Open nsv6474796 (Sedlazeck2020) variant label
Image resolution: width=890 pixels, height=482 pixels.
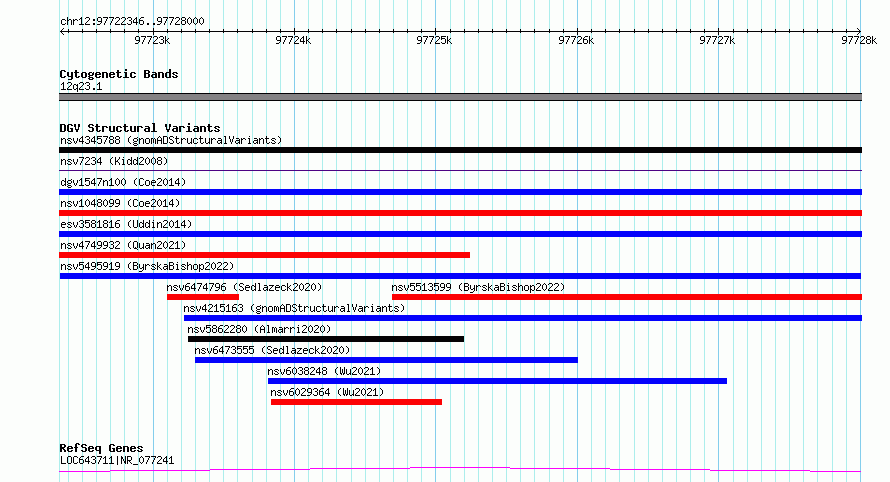point(244,287)
